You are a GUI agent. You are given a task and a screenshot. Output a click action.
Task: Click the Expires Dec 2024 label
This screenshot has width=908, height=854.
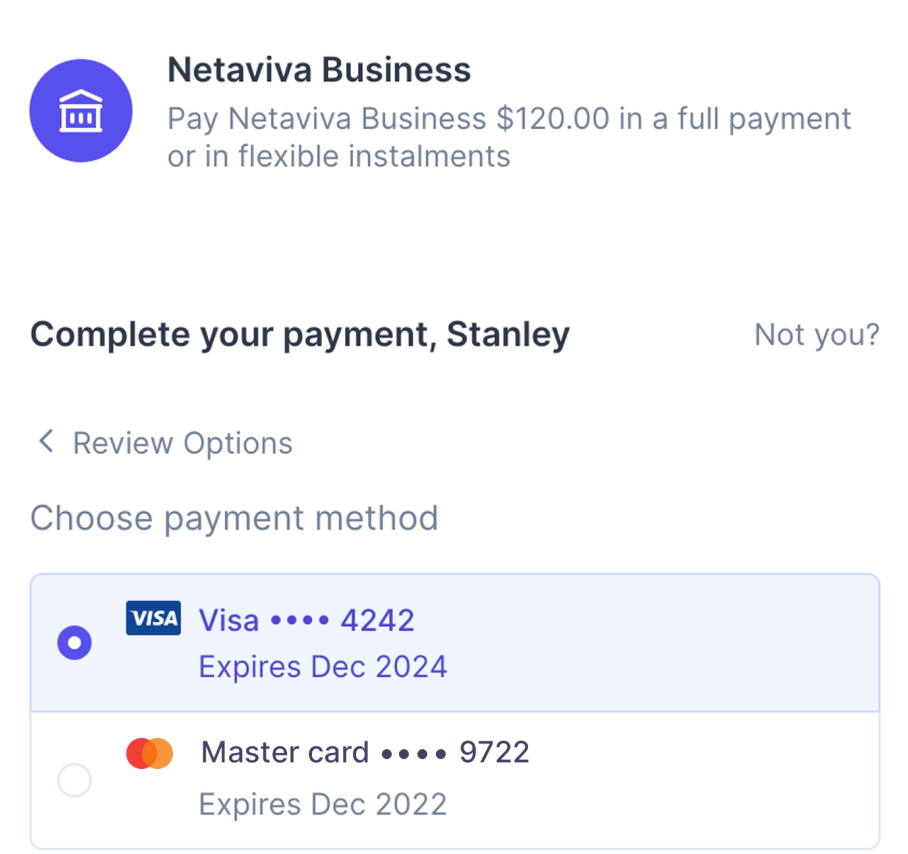pos(322,666)
